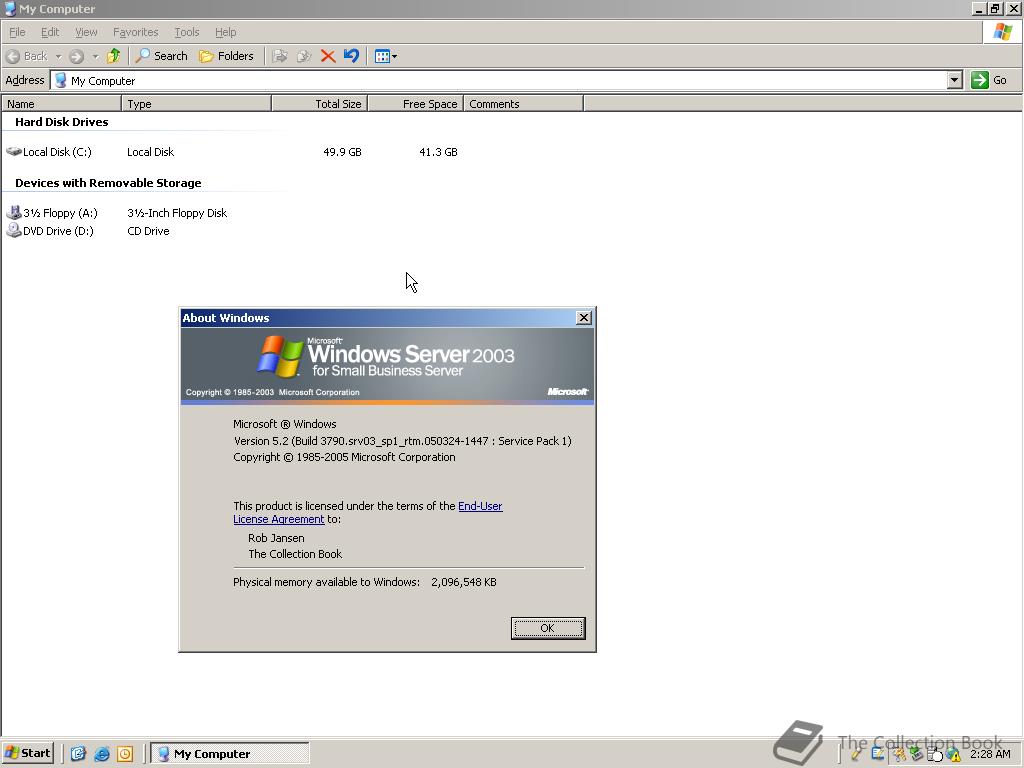Click the My Computer taskbar button
The height and width of the screenshot is (768, 1024).
point(230,754)
